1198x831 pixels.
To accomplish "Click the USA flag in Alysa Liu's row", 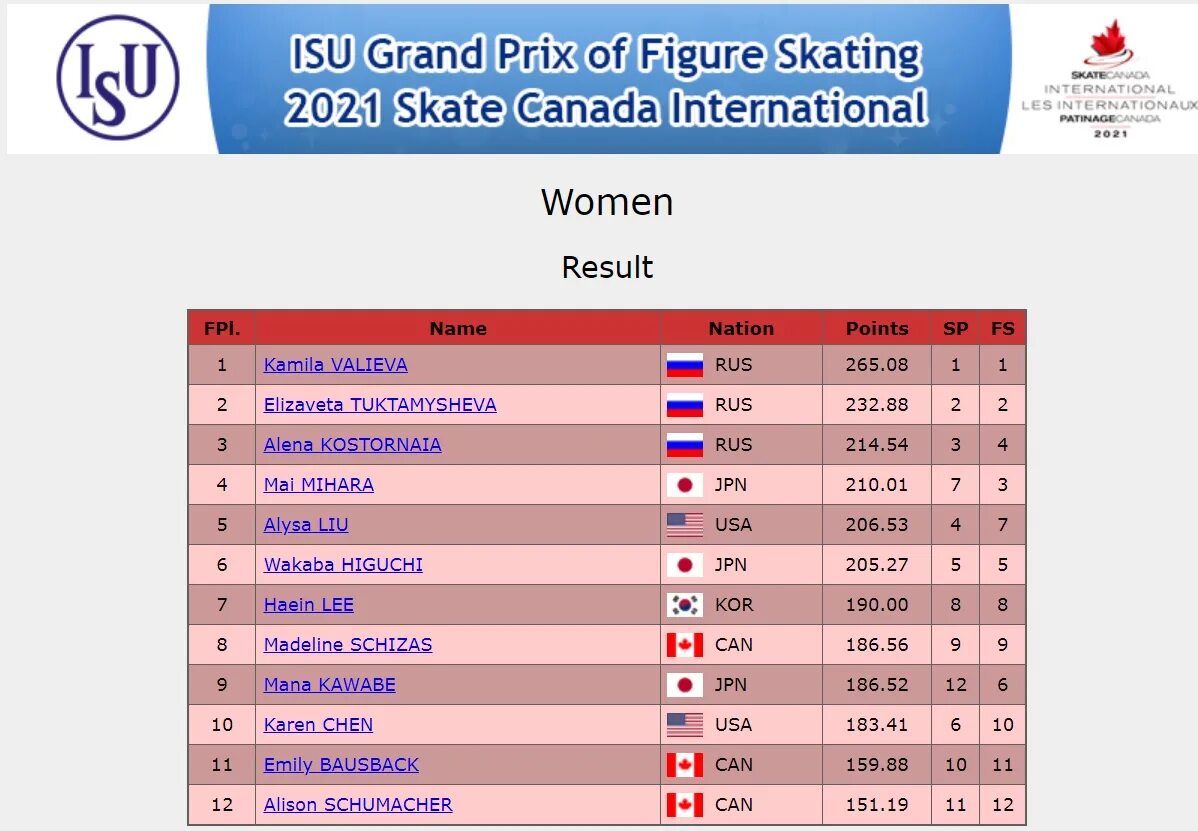I will 685,525.
